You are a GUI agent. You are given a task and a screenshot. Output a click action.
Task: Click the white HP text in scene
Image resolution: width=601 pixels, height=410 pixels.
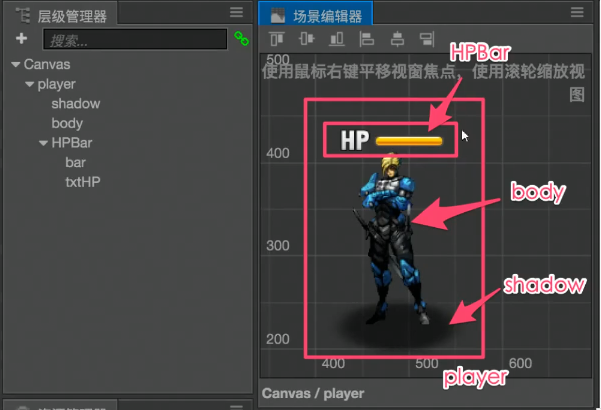pos(355,140)
